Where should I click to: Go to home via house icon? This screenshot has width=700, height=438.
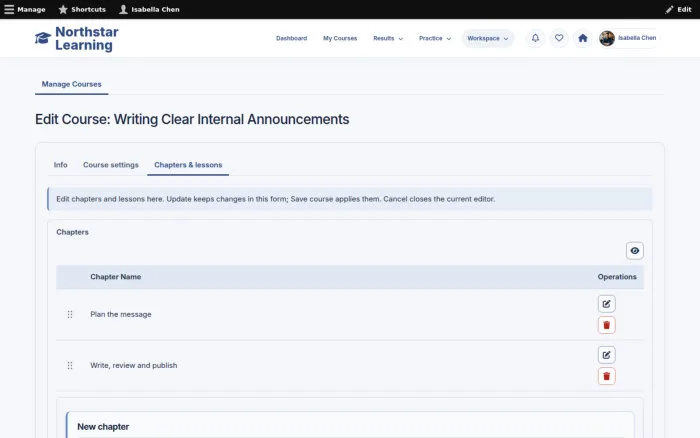(583, 38)
